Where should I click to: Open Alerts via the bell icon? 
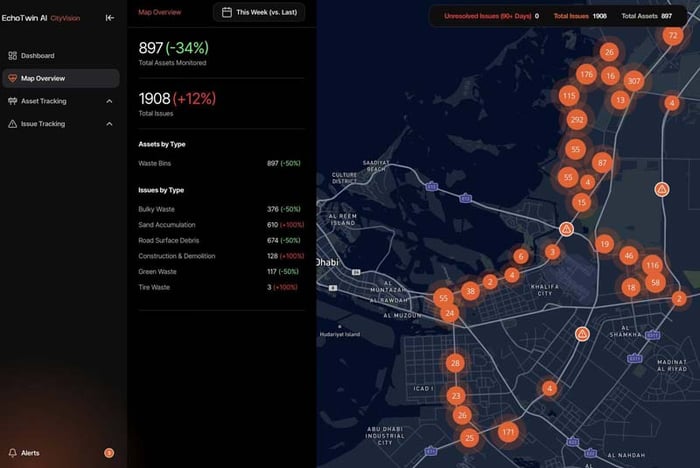tap(13, 453)
